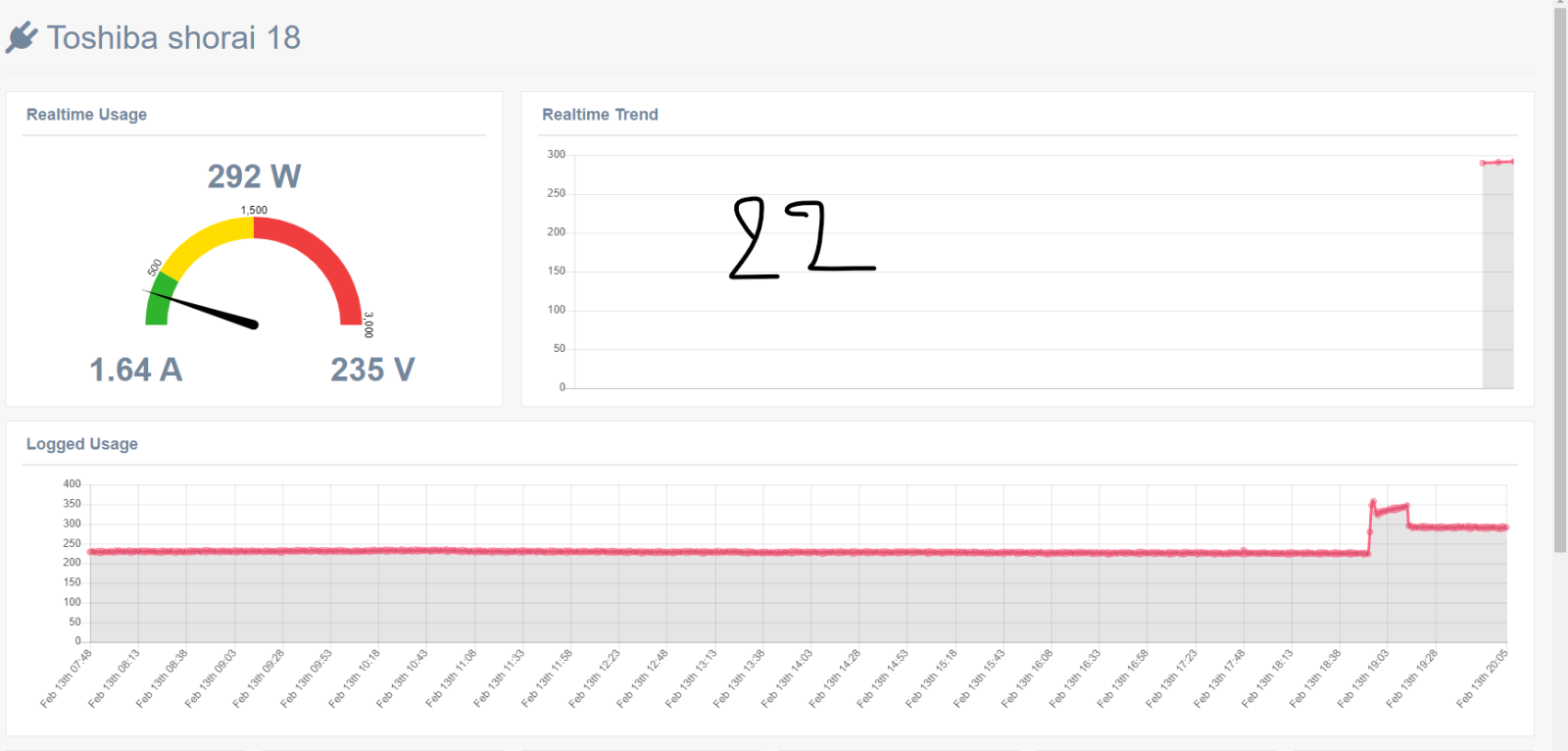1568x751 pixels.
Task: Click the Feb 13th 20:05 axis label
Action: coord(1482,678)
